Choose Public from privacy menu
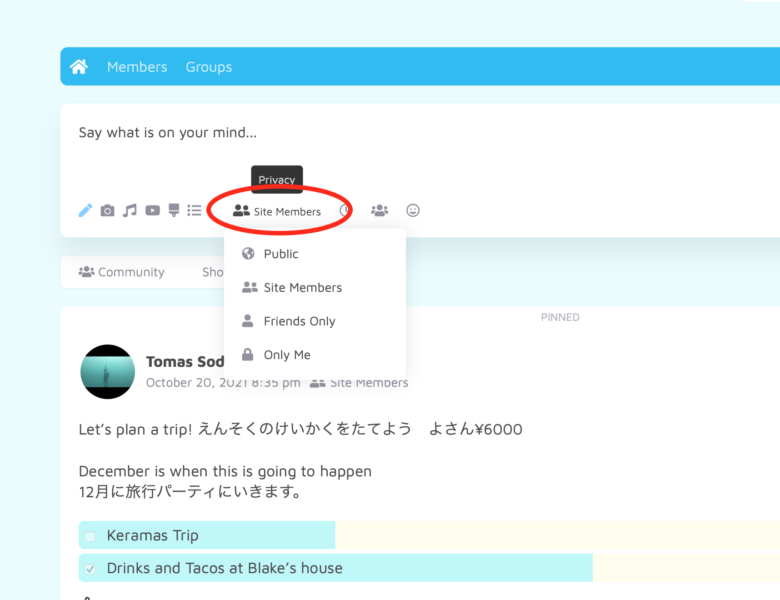 tap(281, 254)
